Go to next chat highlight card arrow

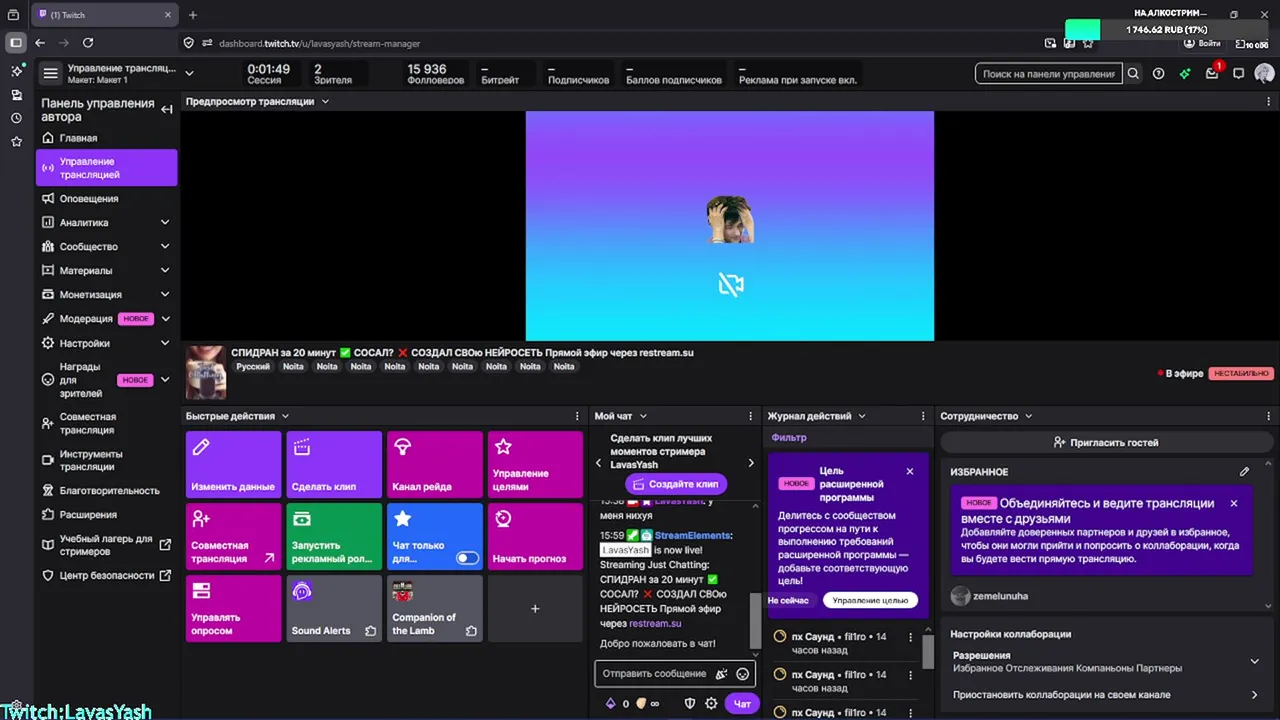pos(751,463)
